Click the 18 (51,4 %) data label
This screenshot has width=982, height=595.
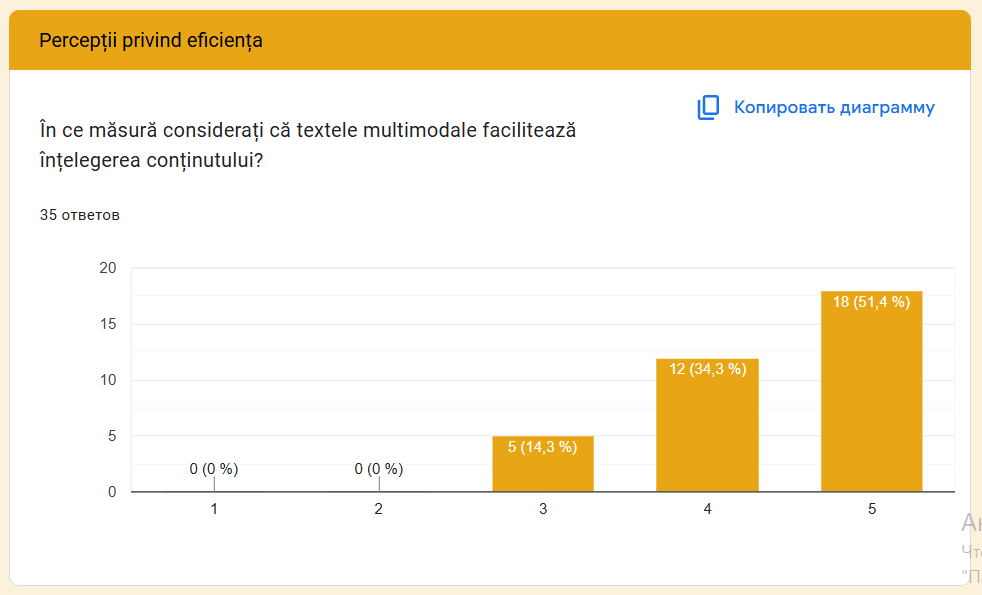point(871,302)
